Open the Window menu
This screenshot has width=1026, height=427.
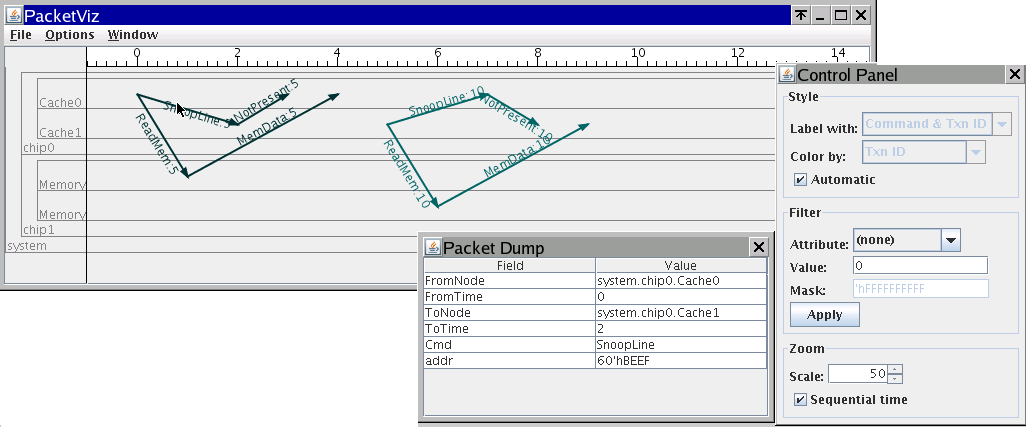(132, 35)
